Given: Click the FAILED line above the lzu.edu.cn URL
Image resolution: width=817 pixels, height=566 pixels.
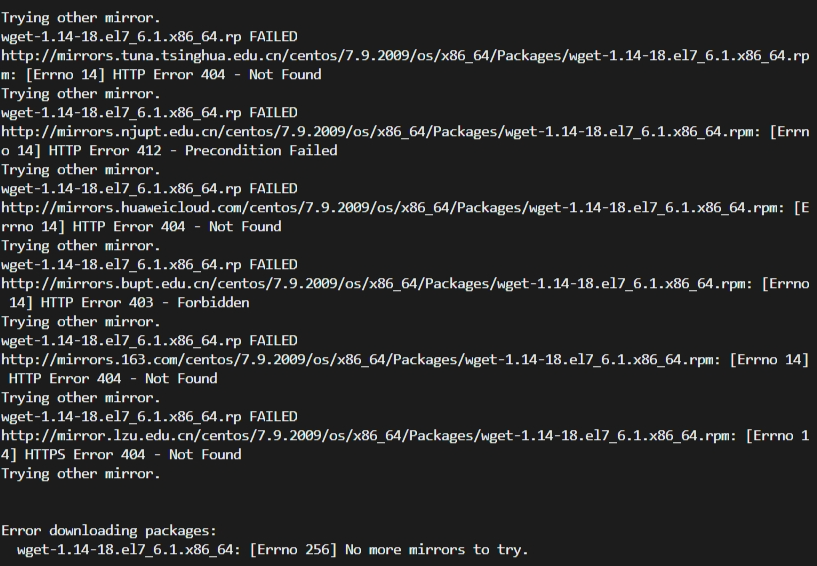Looking at the screenshot, I should click(149, 416).
